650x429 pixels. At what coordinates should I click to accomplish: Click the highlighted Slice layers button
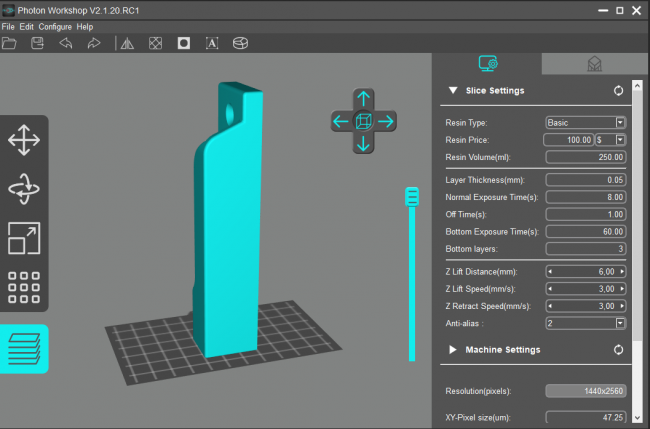23,348
